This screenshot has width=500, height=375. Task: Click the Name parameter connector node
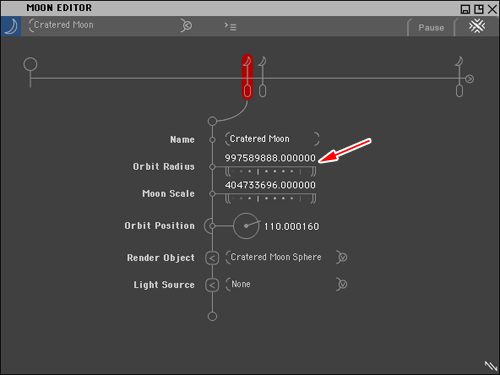212,140
